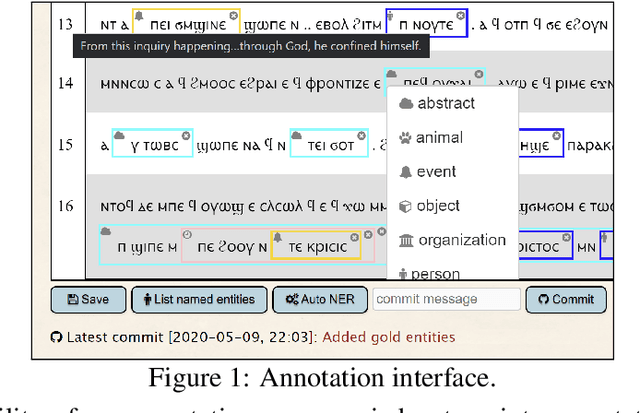Viewport: 640px width, 413px height.
Task: Select line number 14
Action: click(65, 84)
